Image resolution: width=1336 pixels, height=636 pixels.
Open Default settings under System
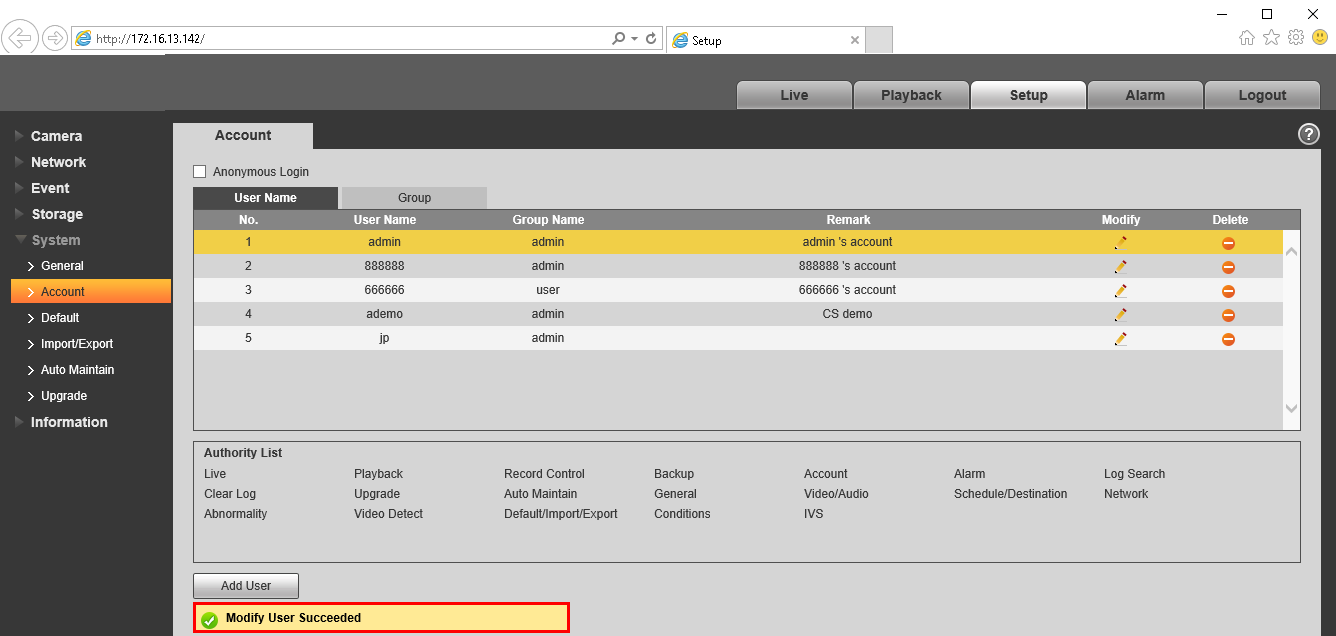pos(60,318)
